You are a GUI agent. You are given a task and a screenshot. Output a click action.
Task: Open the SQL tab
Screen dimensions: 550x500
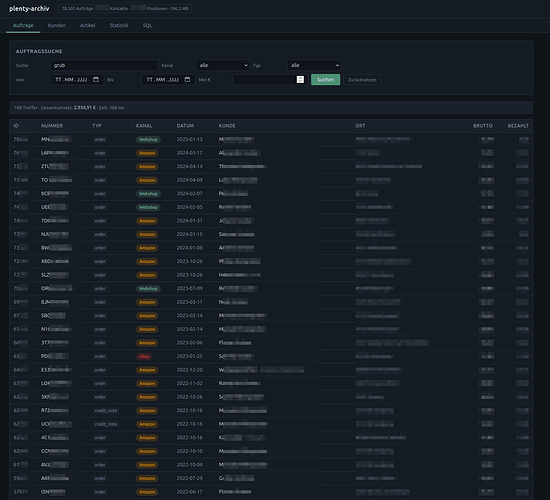pos(147,25)
